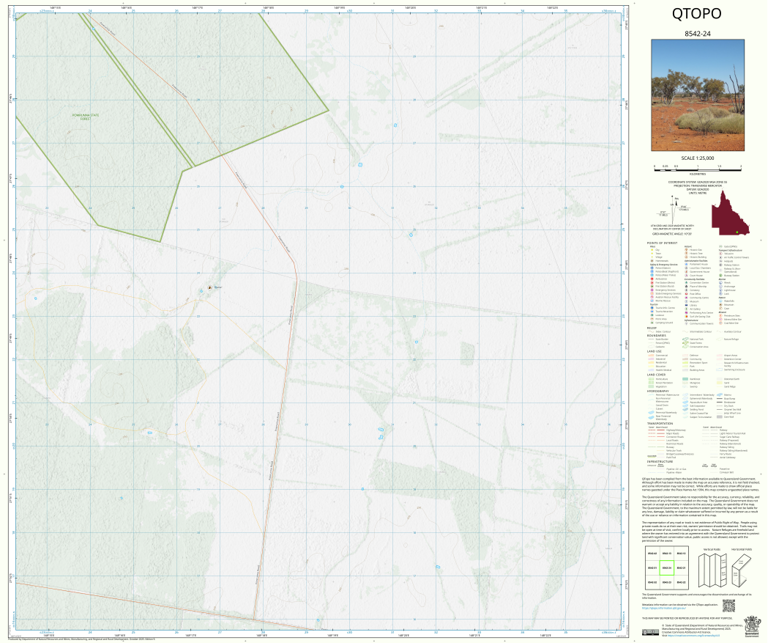
Task: Click the vertical folds diagram
Action: [712, 570]
